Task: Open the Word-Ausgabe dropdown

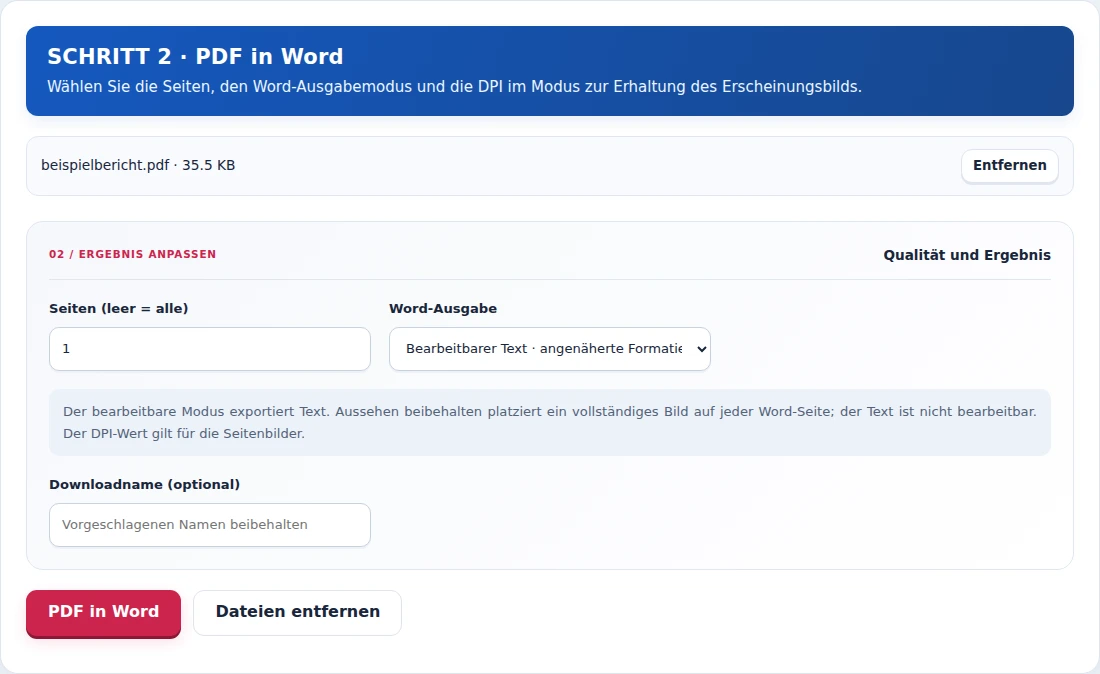Action: click(550, 349)
